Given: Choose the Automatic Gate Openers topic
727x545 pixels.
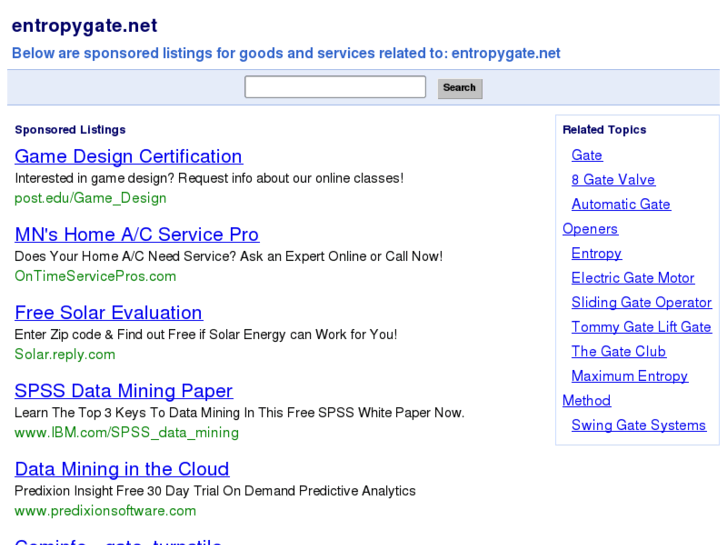Looking at the screenshot, I should click(x=620, y=204).
